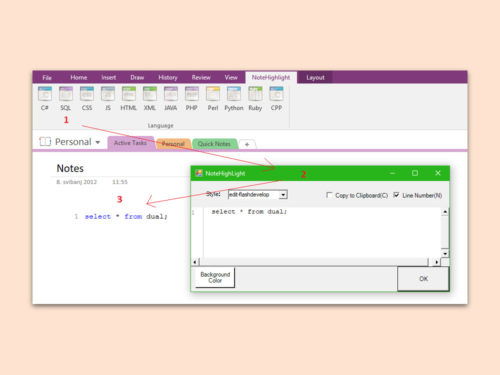Open the Layout ribbon tab
This screenshot has width=500, height=375.
click(x=315, y=78)
